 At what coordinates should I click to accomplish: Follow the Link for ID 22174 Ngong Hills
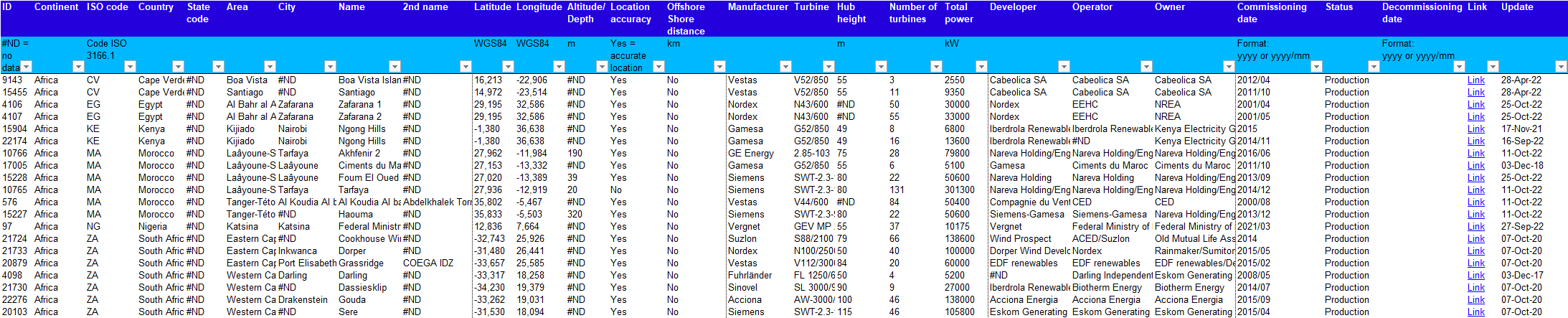[x=1475, y=141]
